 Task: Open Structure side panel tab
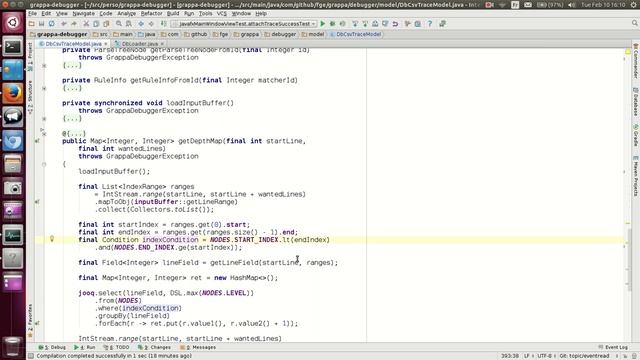click(x=30, y=97)
